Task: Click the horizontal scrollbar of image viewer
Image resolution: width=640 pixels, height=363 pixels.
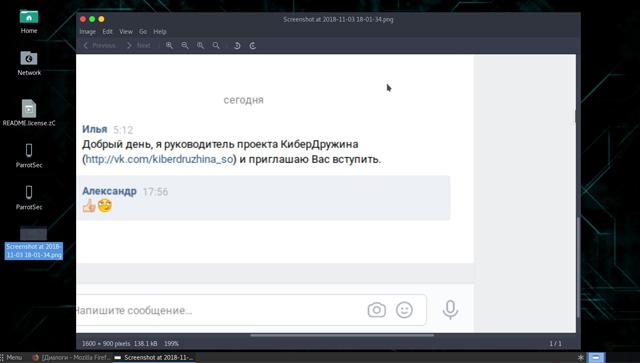Action: pyautogui.click(x=342, y=335)
